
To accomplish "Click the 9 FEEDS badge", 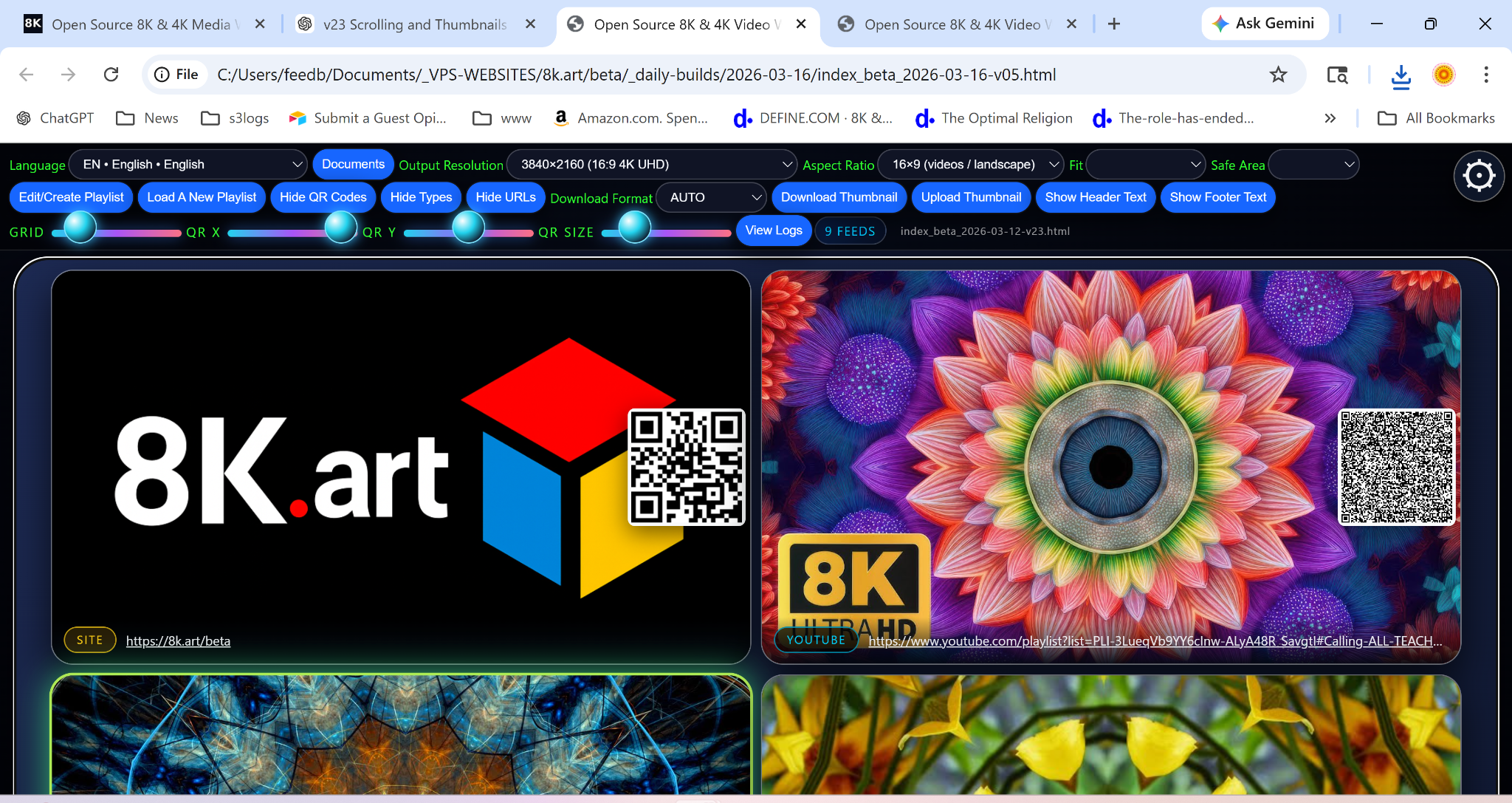I will click(850, 231).
